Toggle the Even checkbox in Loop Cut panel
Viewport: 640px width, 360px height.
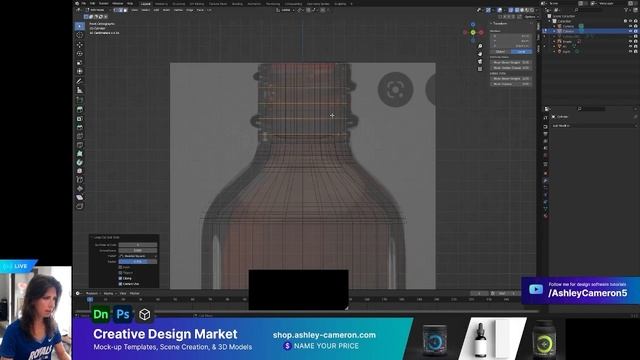(x=120, y=267)
